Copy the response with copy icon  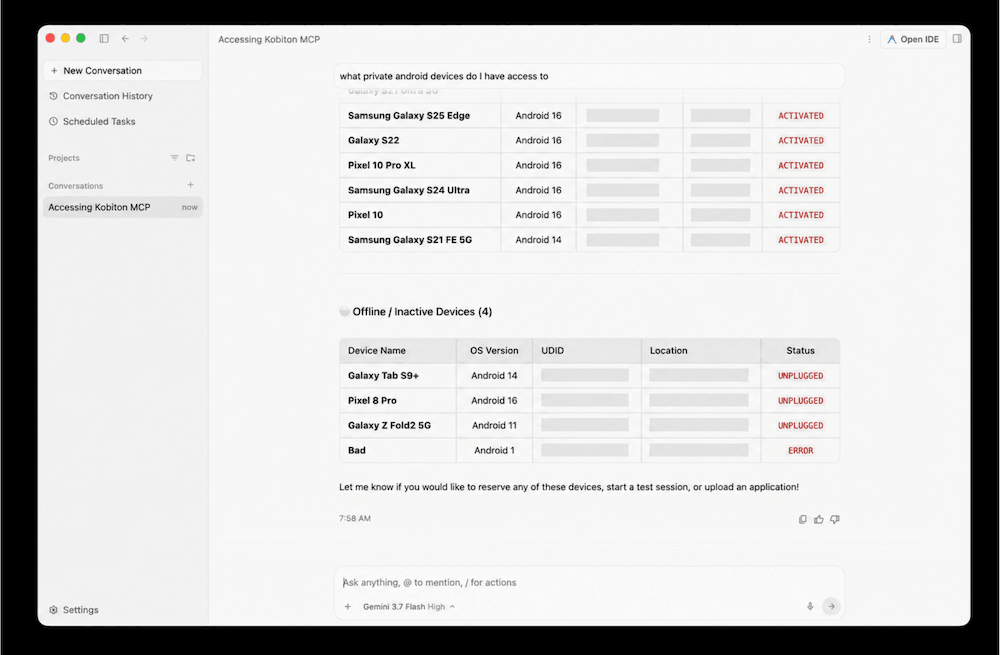(x=802, y=519)
